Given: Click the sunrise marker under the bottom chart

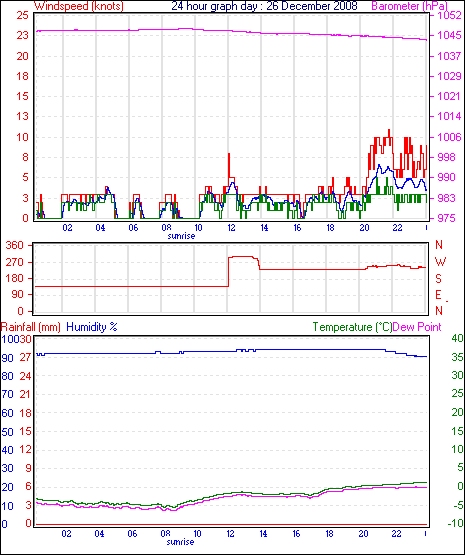Looking at the screenshot, I should (181, 542).
